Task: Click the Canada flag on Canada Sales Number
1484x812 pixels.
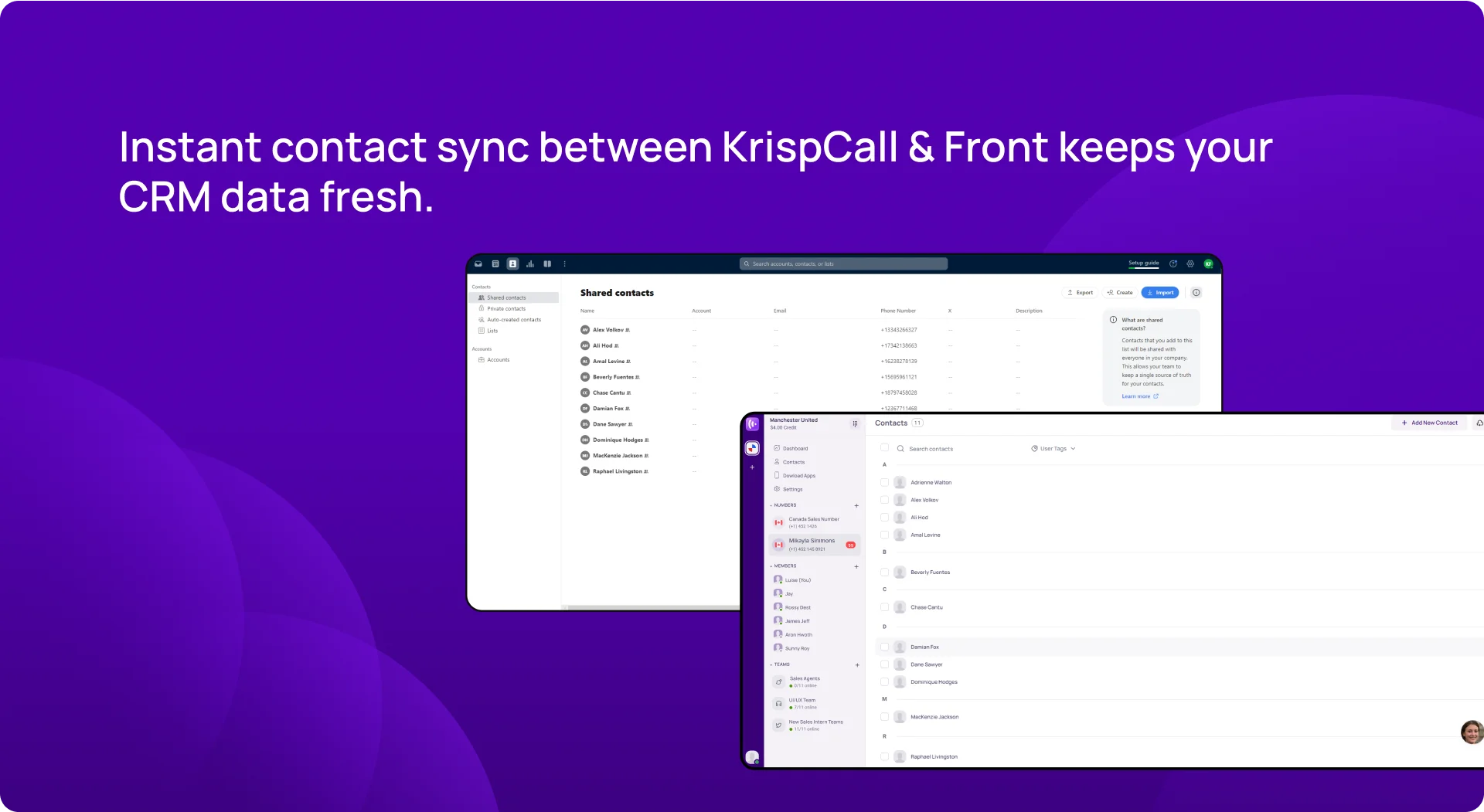Action: (x=779, y=522)
